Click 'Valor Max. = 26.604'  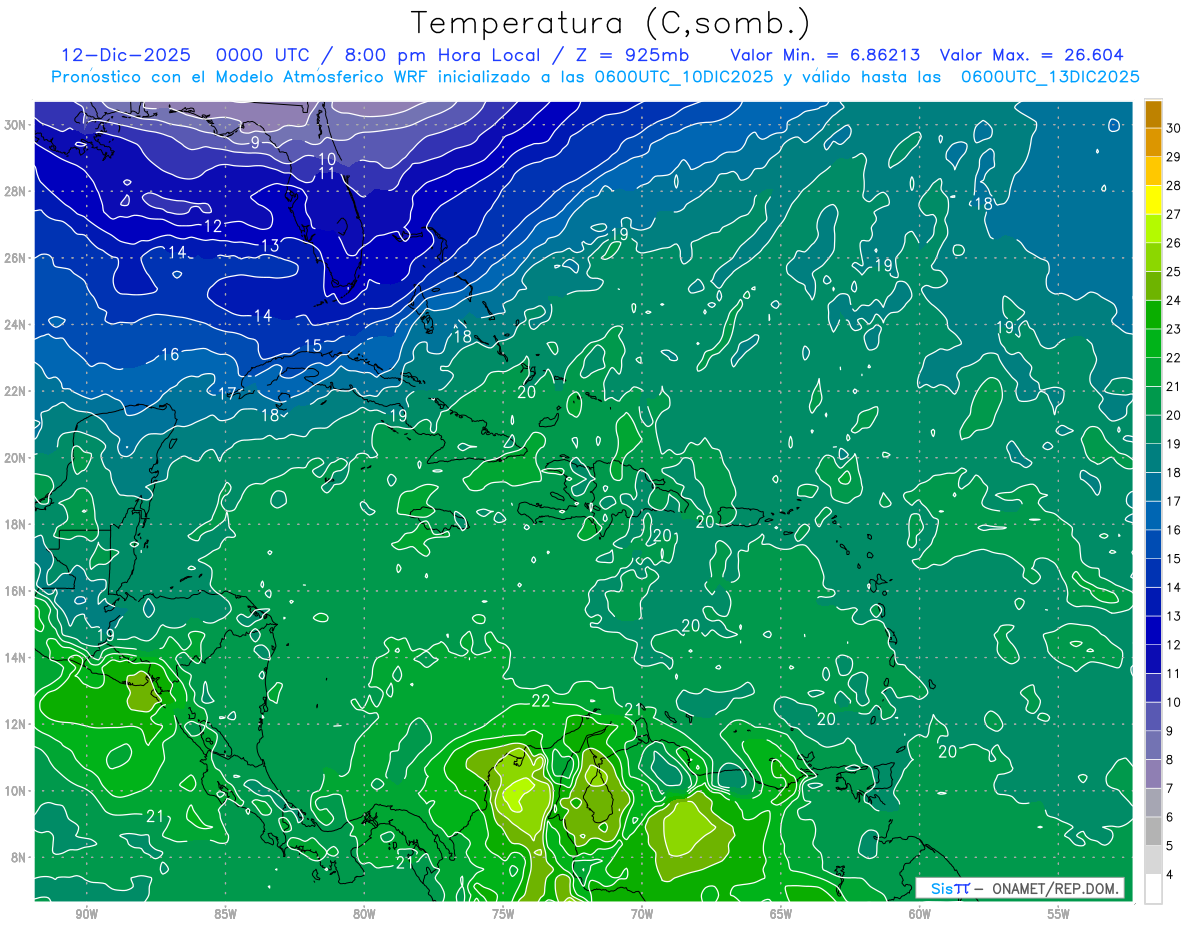pos(1032,55)
